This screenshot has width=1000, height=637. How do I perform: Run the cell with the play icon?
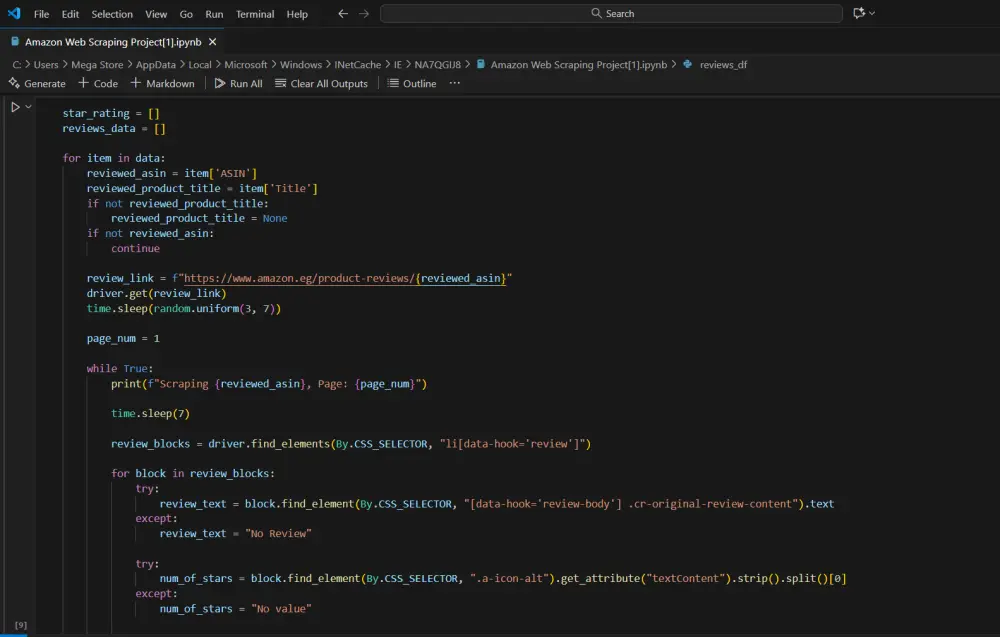[15, 107]
